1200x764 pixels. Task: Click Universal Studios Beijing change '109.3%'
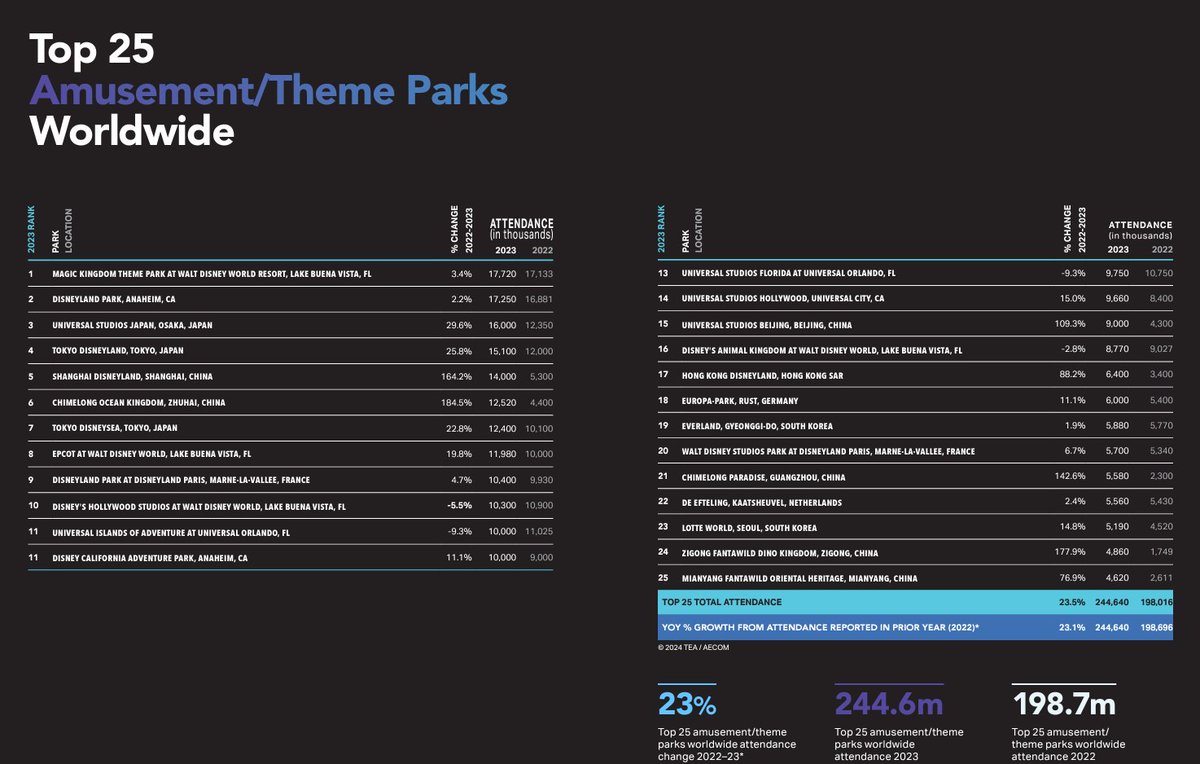click(x=1070, y=325)
